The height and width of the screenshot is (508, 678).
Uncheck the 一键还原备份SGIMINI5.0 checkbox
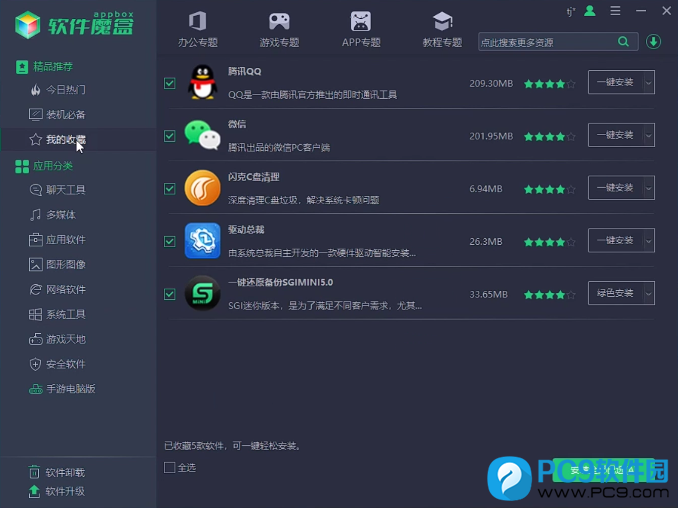[170, 294]
